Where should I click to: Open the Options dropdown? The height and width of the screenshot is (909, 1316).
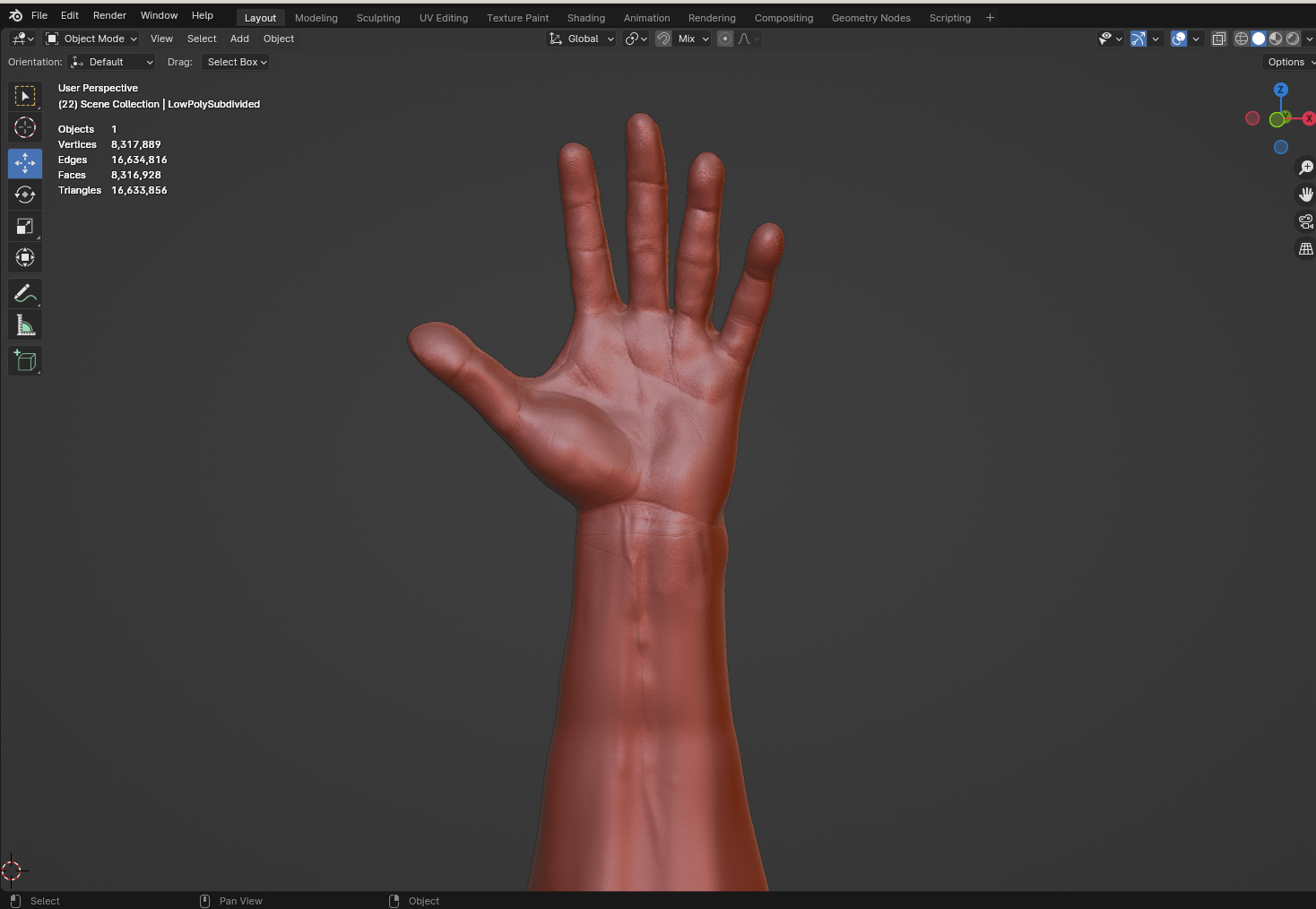(x=1289, y=62)
